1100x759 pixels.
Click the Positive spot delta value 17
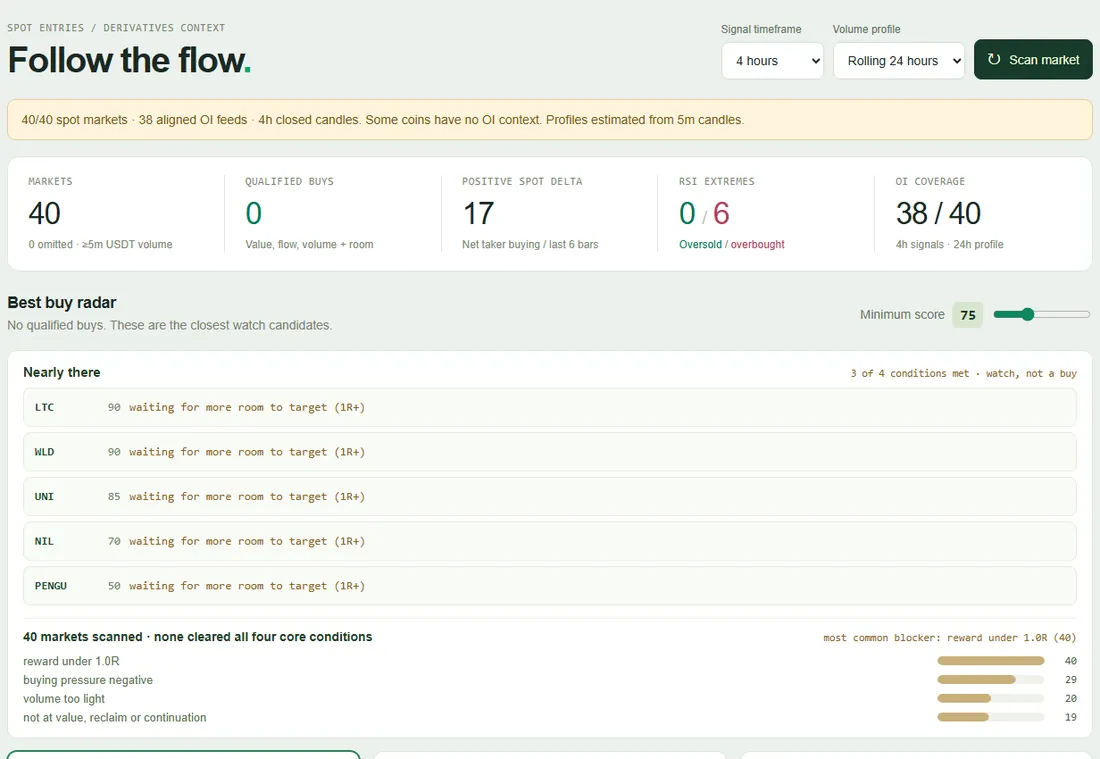[478, 213]
